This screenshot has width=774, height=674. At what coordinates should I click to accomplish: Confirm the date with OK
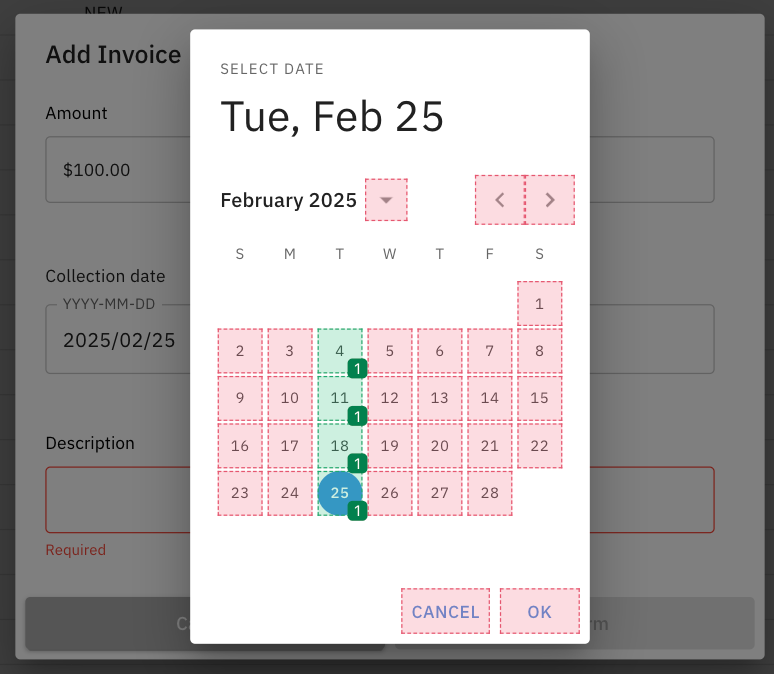pos(539,611)
